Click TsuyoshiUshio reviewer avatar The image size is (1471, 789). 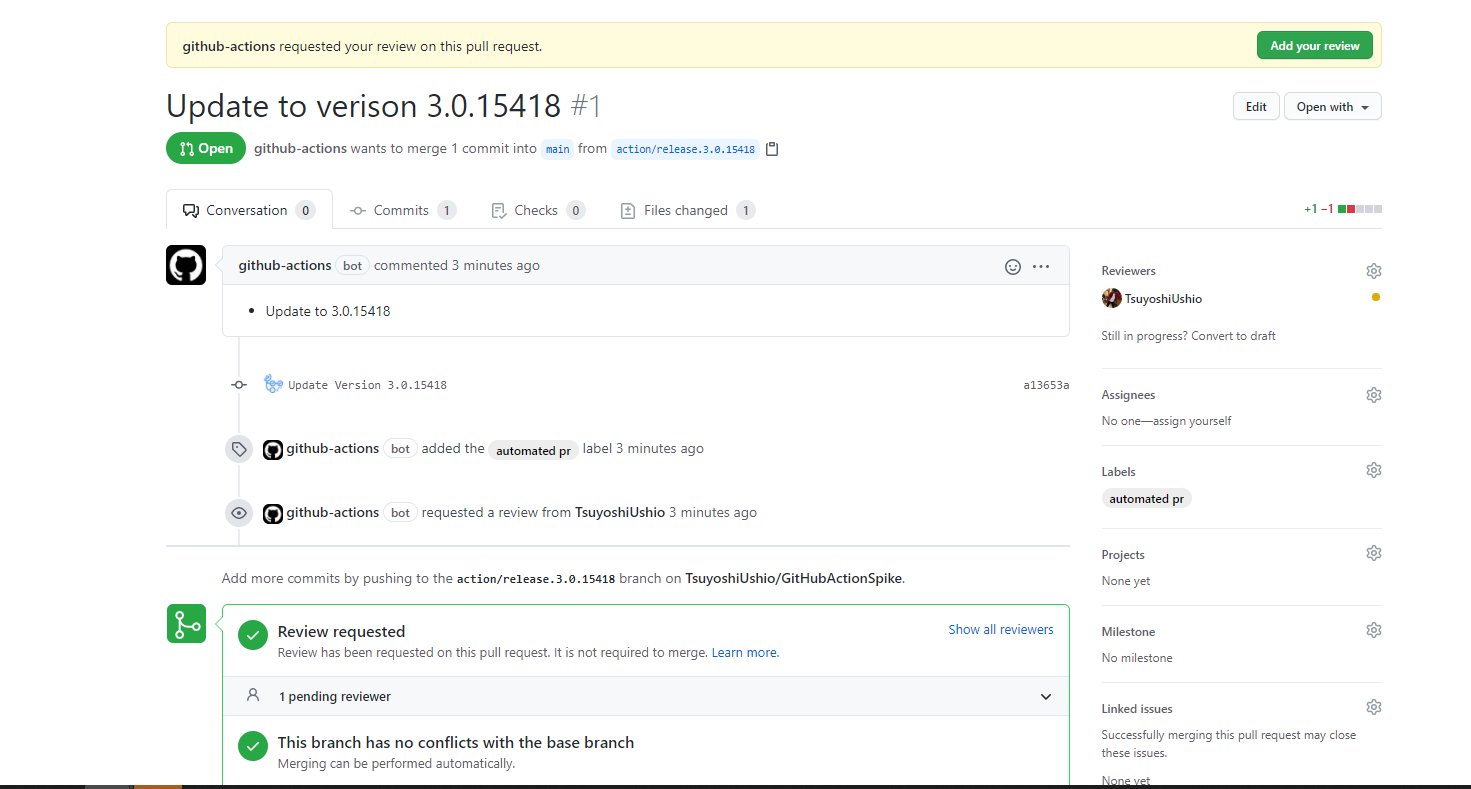[x=1111, y=298]
